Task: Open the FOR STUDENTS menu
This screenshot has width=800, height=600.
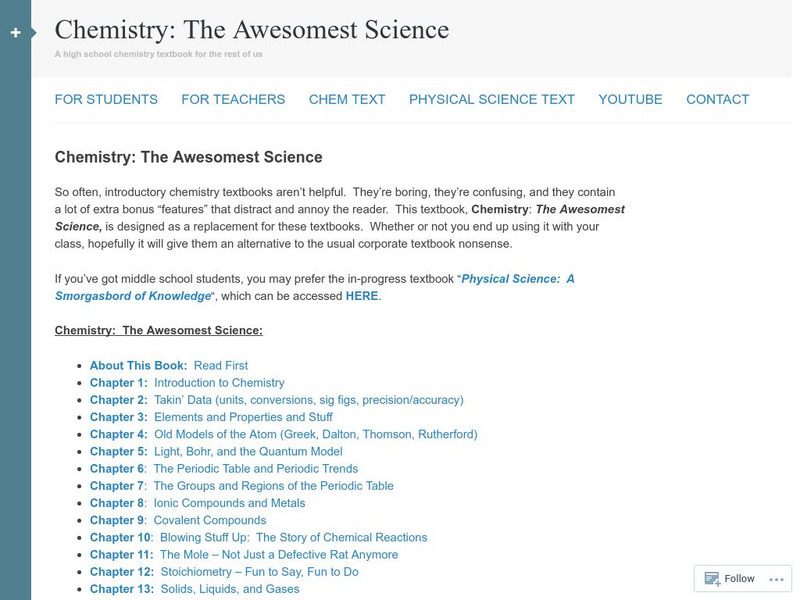Action: click(x=107, y=99)
